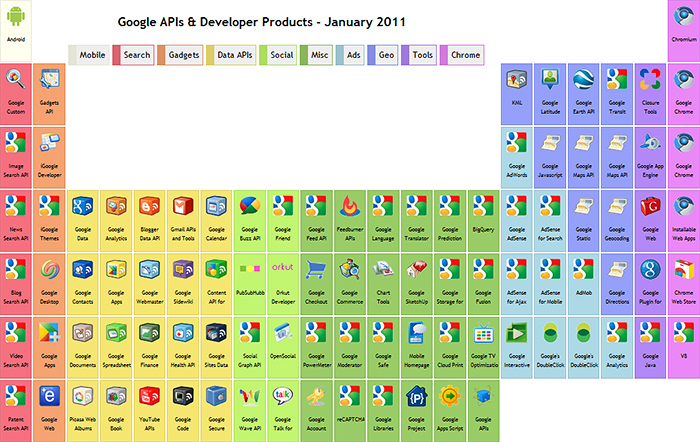Open the Google Calendar icon
Screen dimensions: 700x442
click(x=216, y=206)
